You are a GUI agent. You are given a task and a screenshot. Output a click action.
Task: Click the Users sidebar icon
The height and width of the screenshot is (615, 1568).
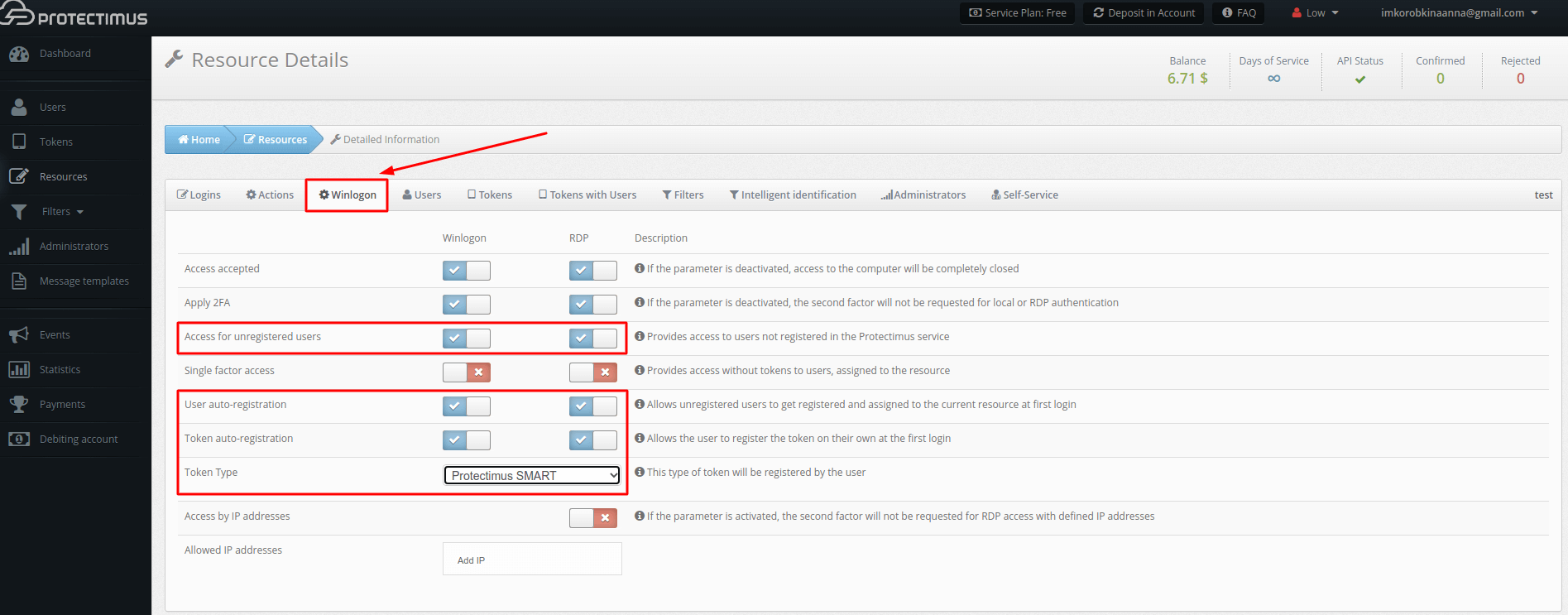19,108
